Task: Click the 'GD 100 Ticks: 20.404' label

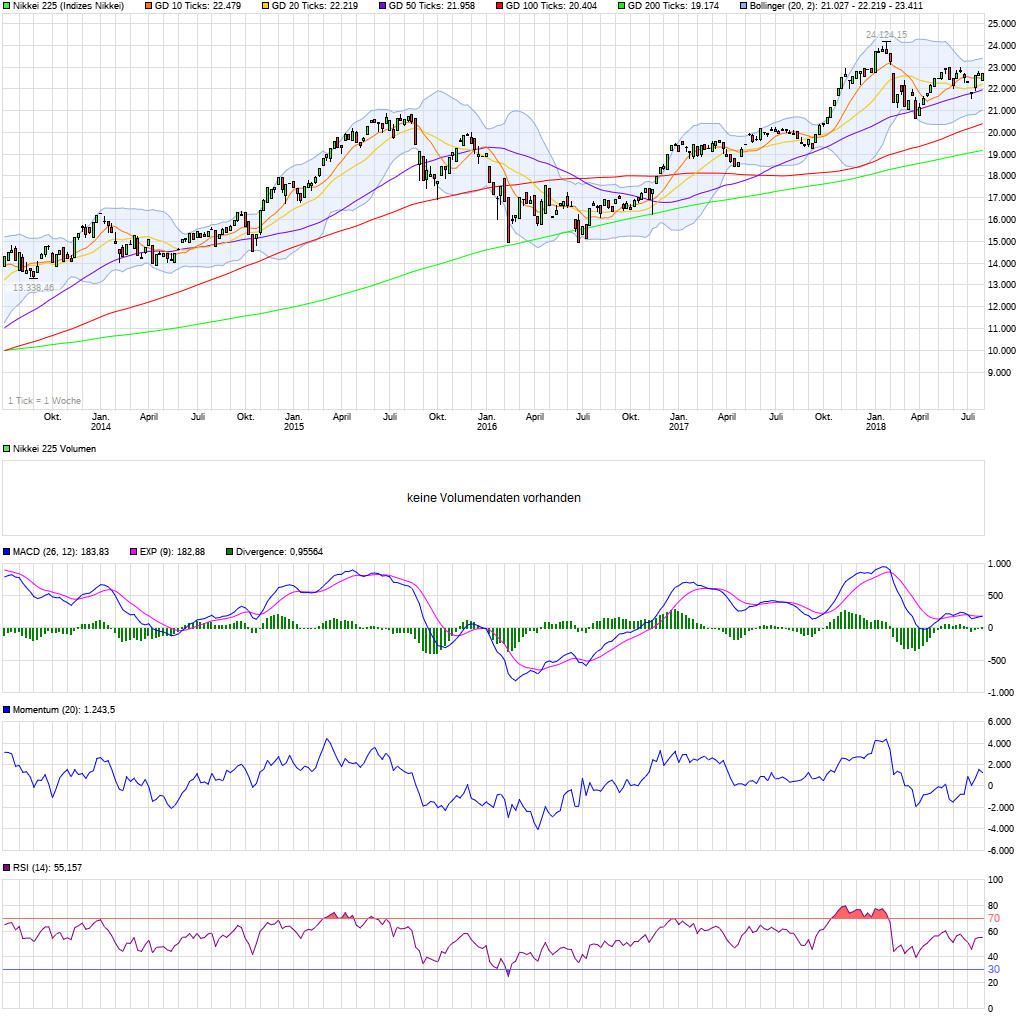Action: click(551, 6)
